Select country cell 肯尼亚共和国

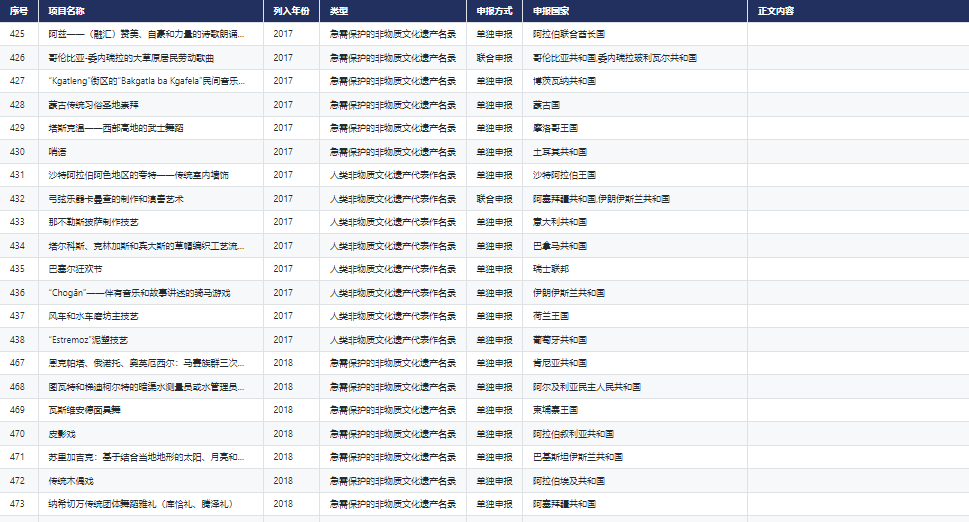pos(560,363)
